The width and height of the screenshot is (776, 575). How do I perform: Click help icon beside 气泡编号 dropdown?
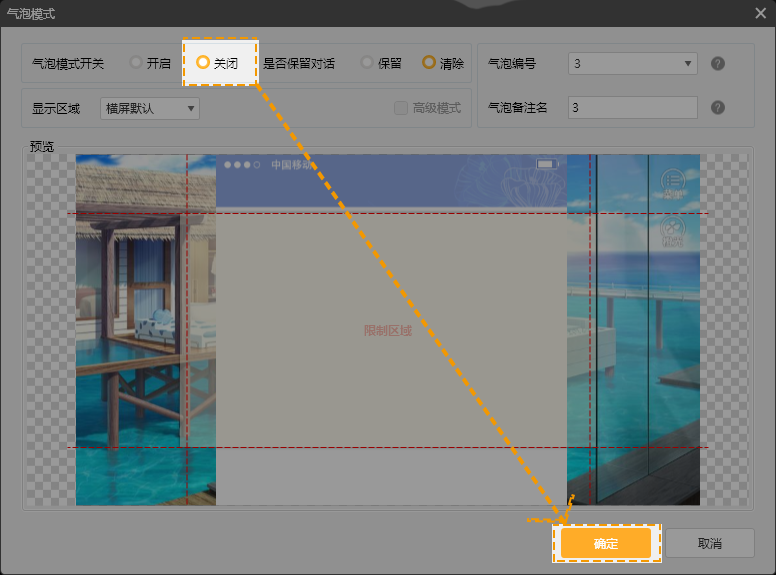click(717, 64)
